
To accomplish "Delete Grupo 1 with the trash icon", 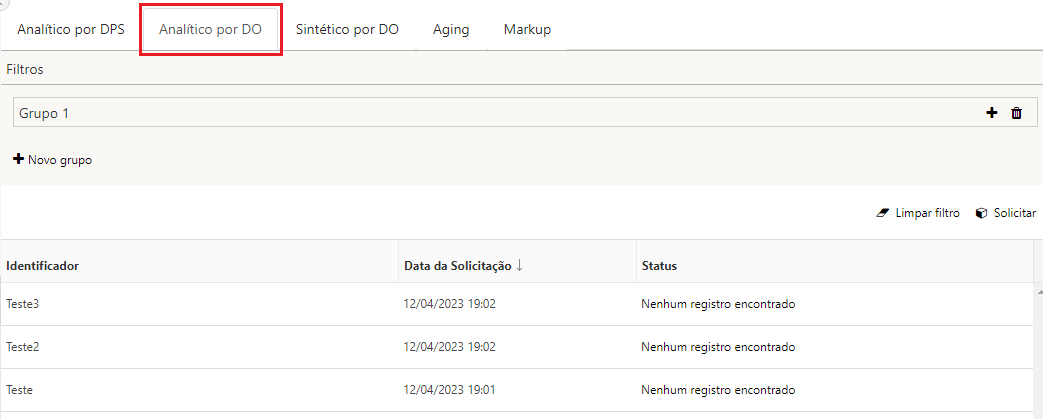I will coord(1016,113).
